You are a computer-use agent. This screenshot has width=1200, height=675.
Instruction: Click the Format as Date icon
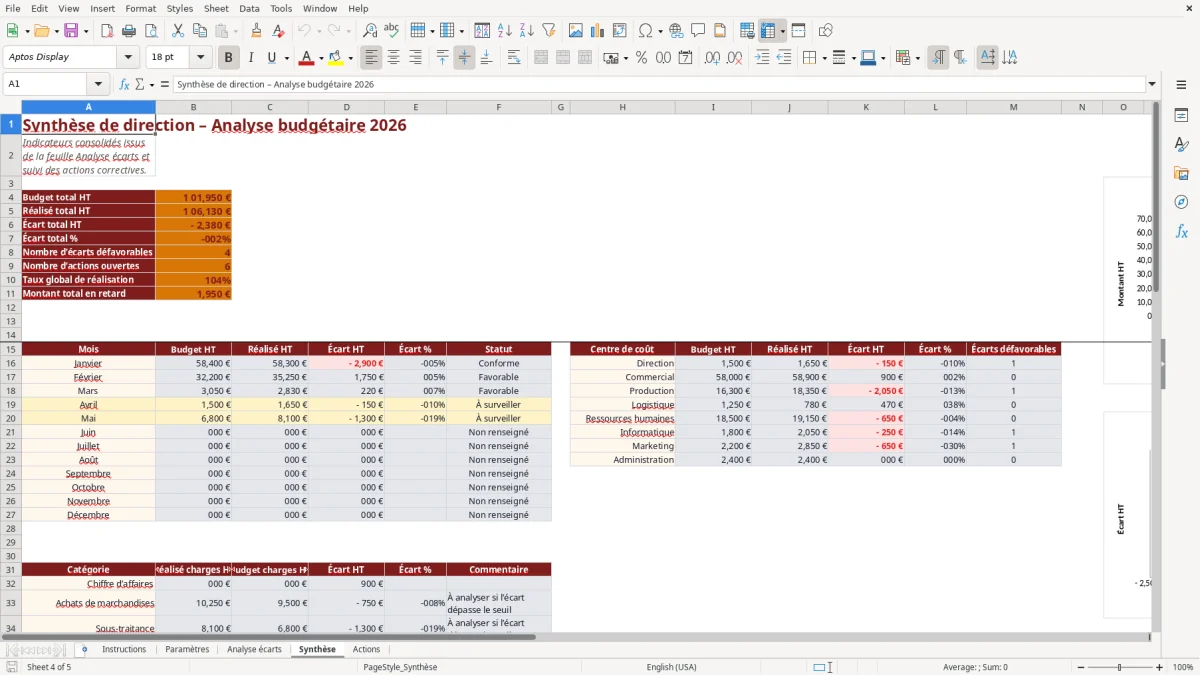pos(686,58)
